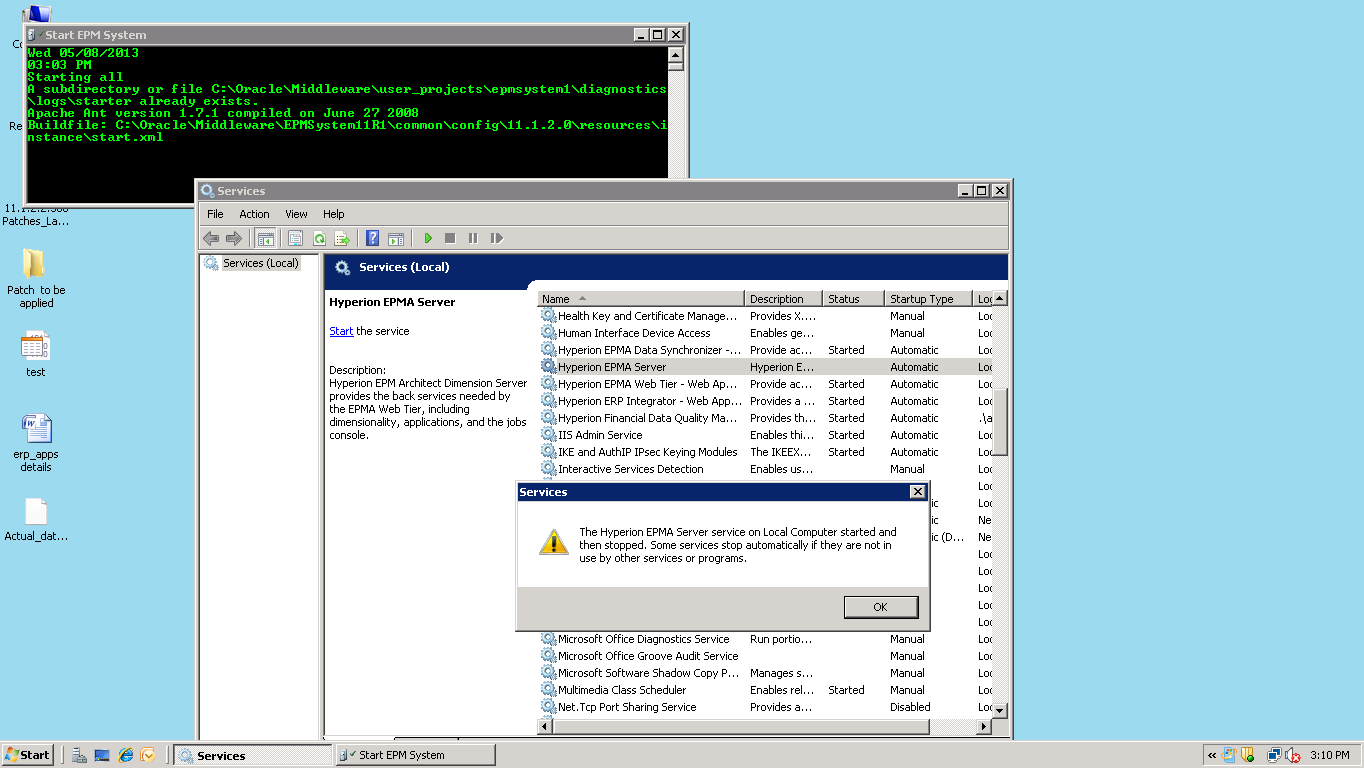Select the 'Actual_dat...' desktop file icon
Image resolution: width=1364 pixels, height=768 pixels.
[x=36, y=519]
